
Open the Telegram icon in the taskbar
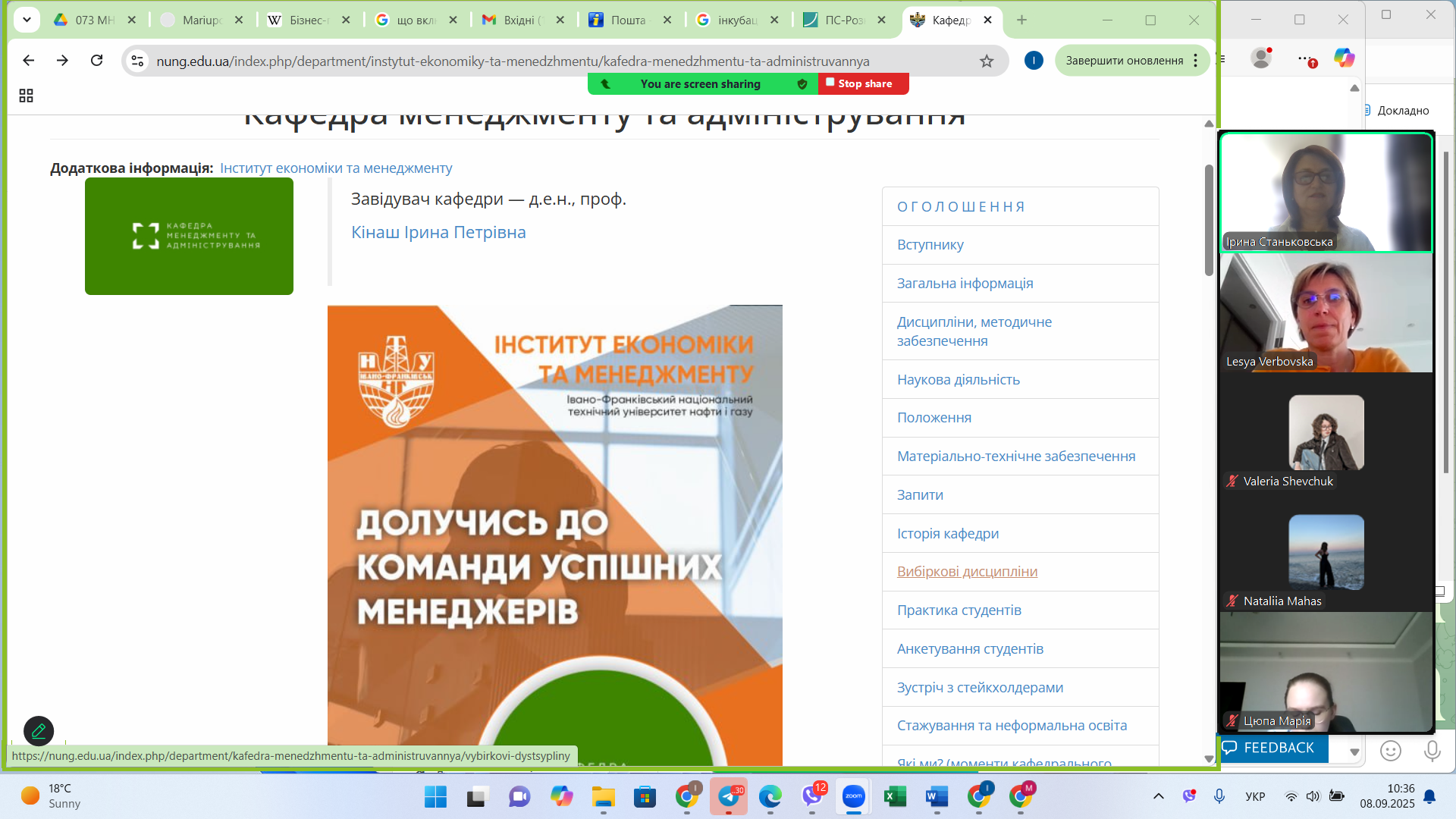(x=729, y=796)
